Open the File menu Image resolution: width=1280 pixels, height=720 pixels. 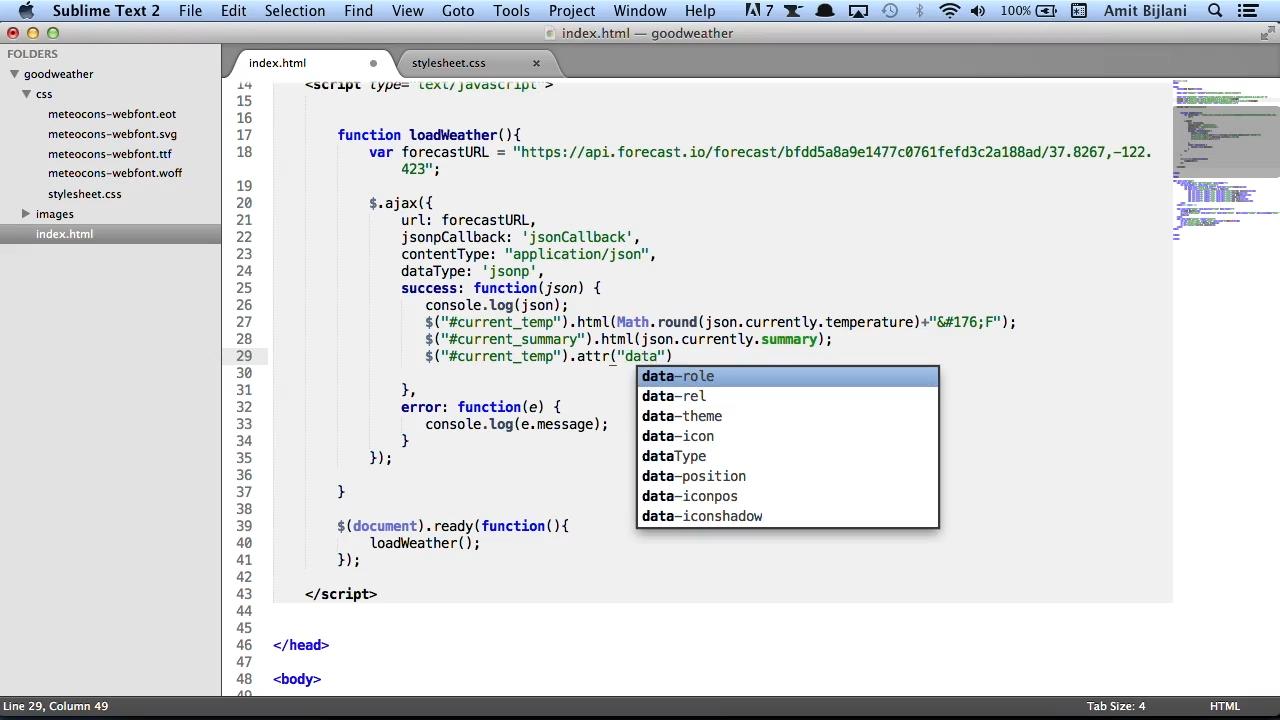(x=190, y=11)
